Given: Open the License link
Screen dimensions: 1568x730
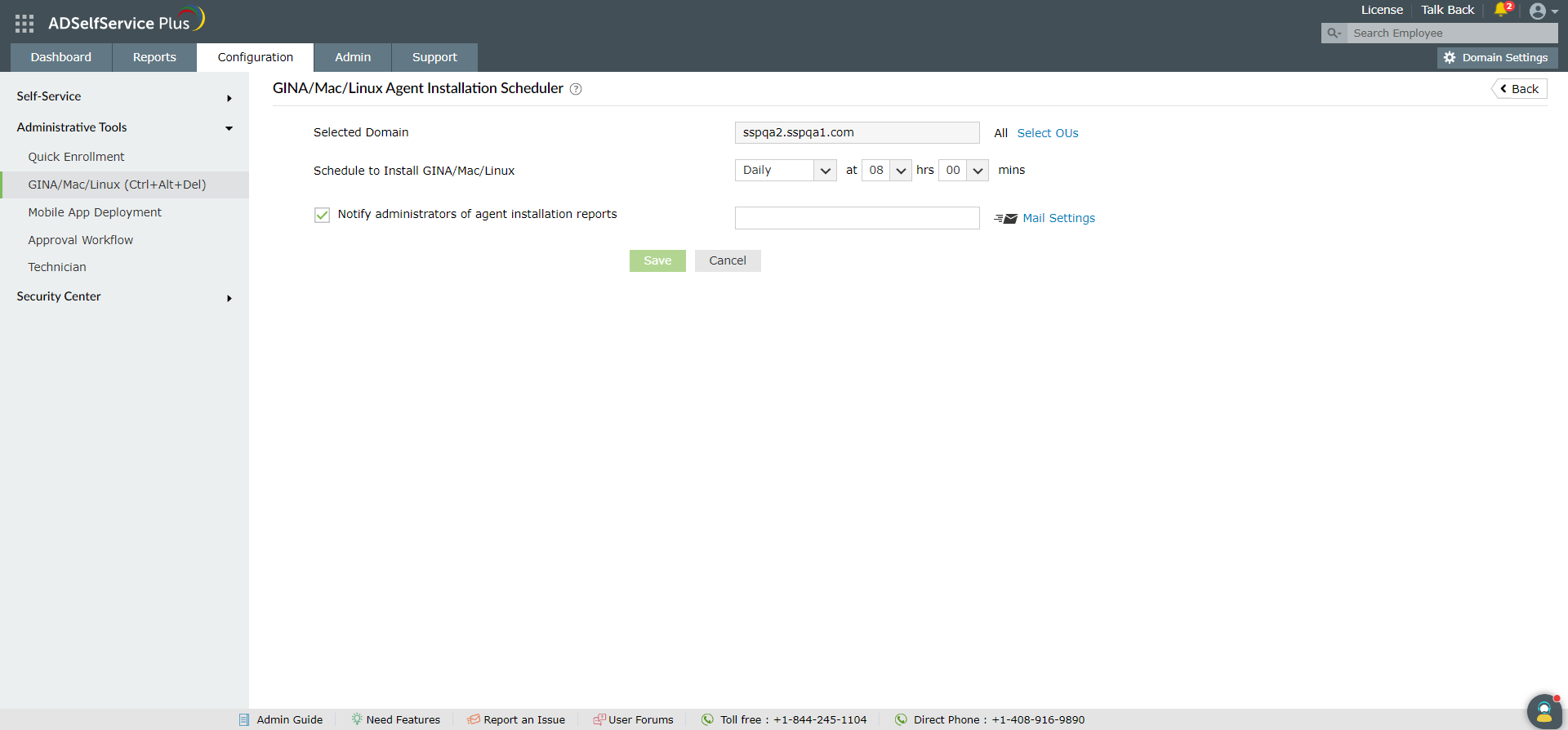Looking at the screenshot, I should pyautogui.click(x=1382, y=10).
